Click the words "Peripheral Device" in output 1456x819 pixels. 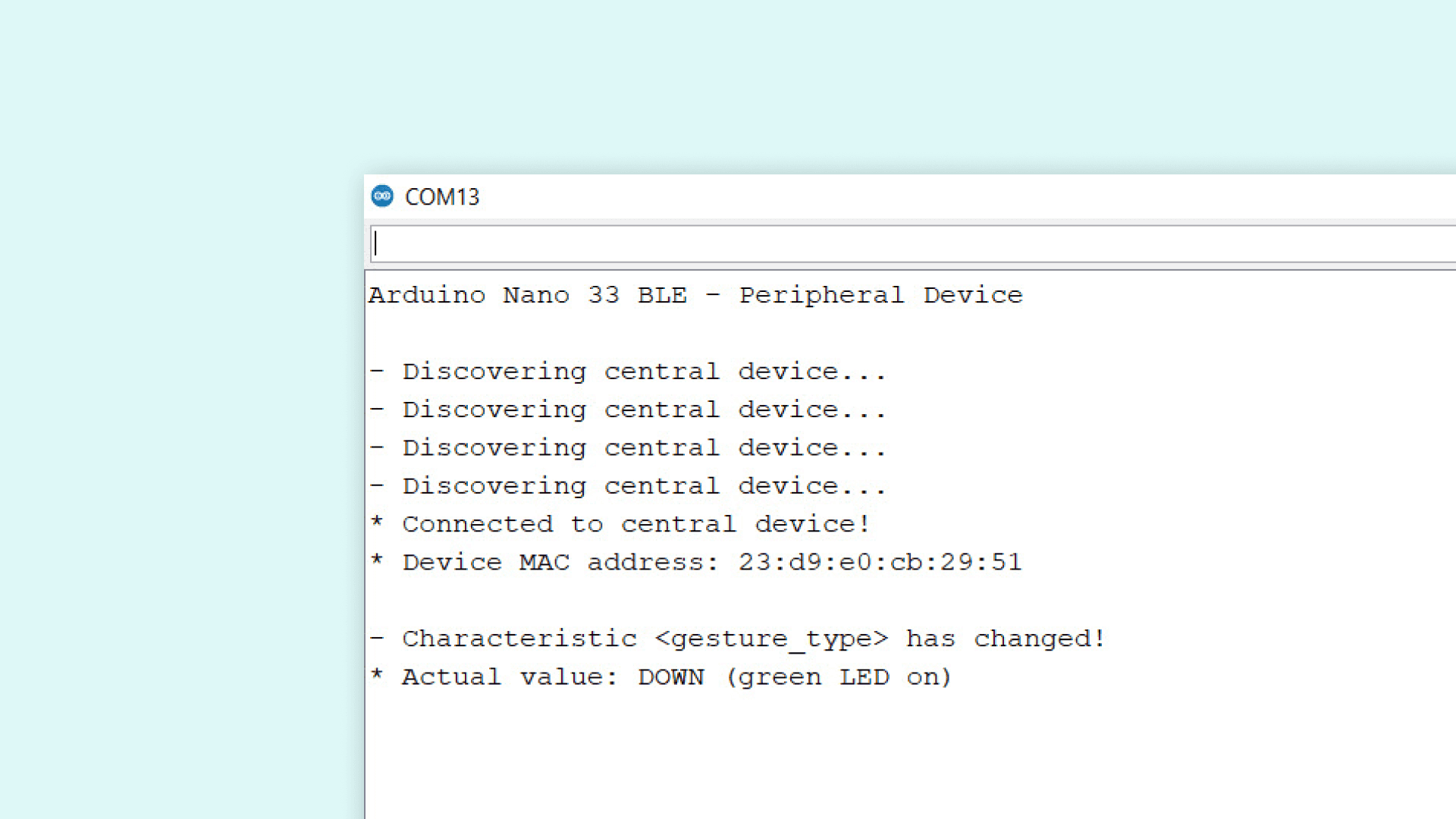coord(880,295)
